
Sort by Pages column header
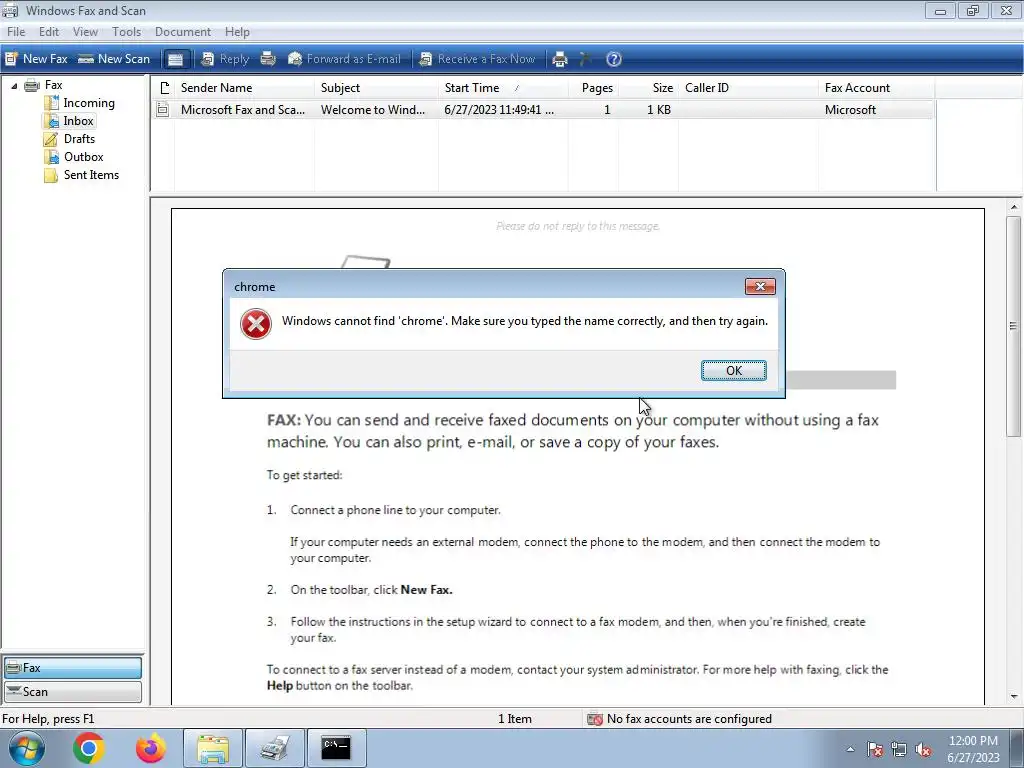pos(593,88)
